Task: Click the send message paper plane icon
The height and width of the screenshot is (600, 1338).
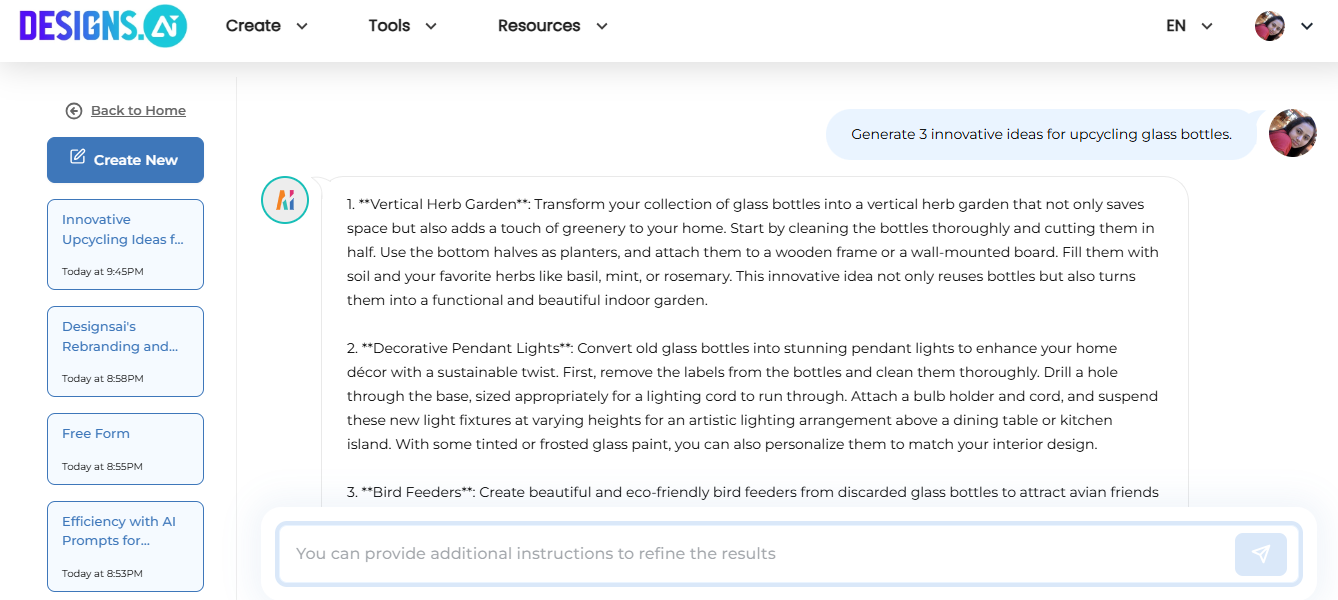Action: 1260,554
